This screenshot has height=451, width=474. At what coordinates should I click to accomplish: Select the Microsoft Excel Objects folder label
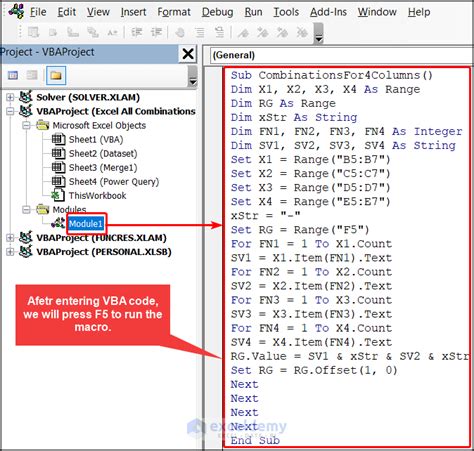[99, 126]
